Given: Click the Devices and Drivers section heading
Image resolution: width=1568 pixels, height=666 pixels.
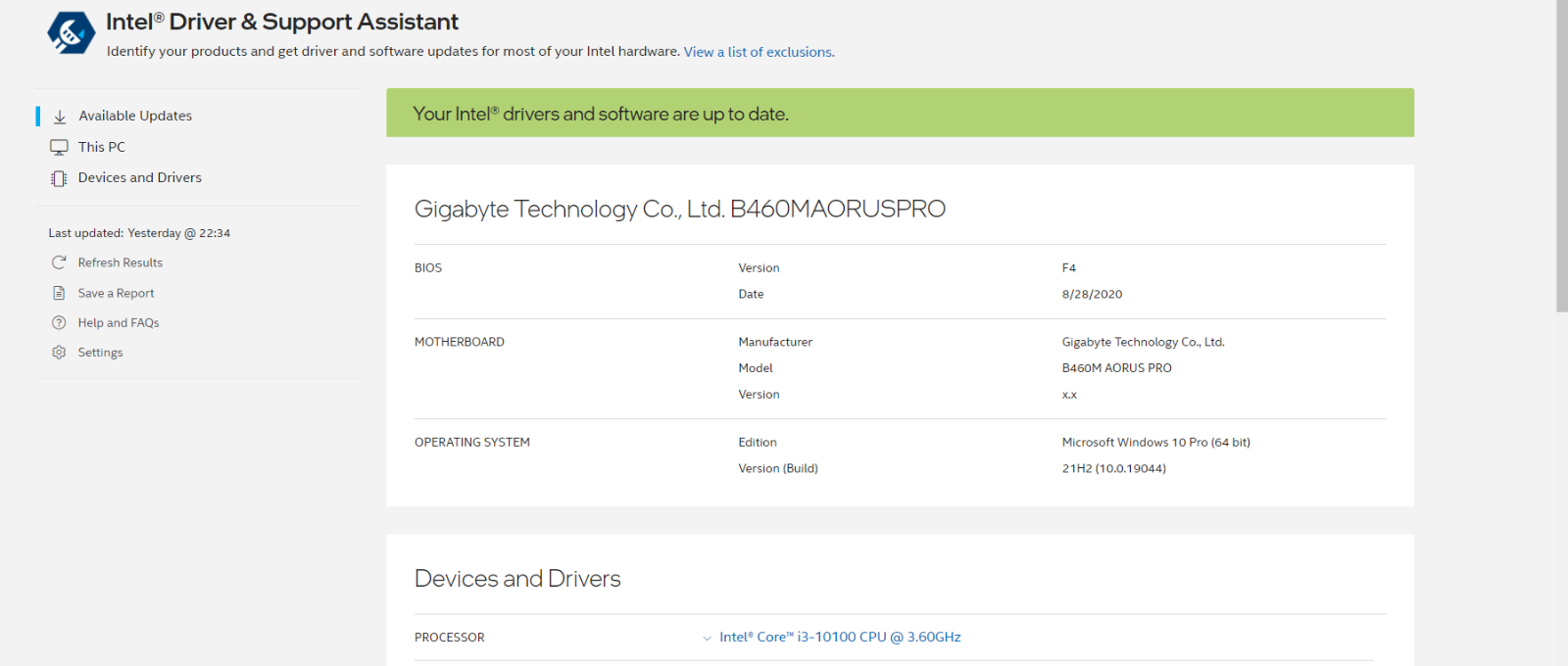Looking at the screenshot, I should click(x=517, y=579).
